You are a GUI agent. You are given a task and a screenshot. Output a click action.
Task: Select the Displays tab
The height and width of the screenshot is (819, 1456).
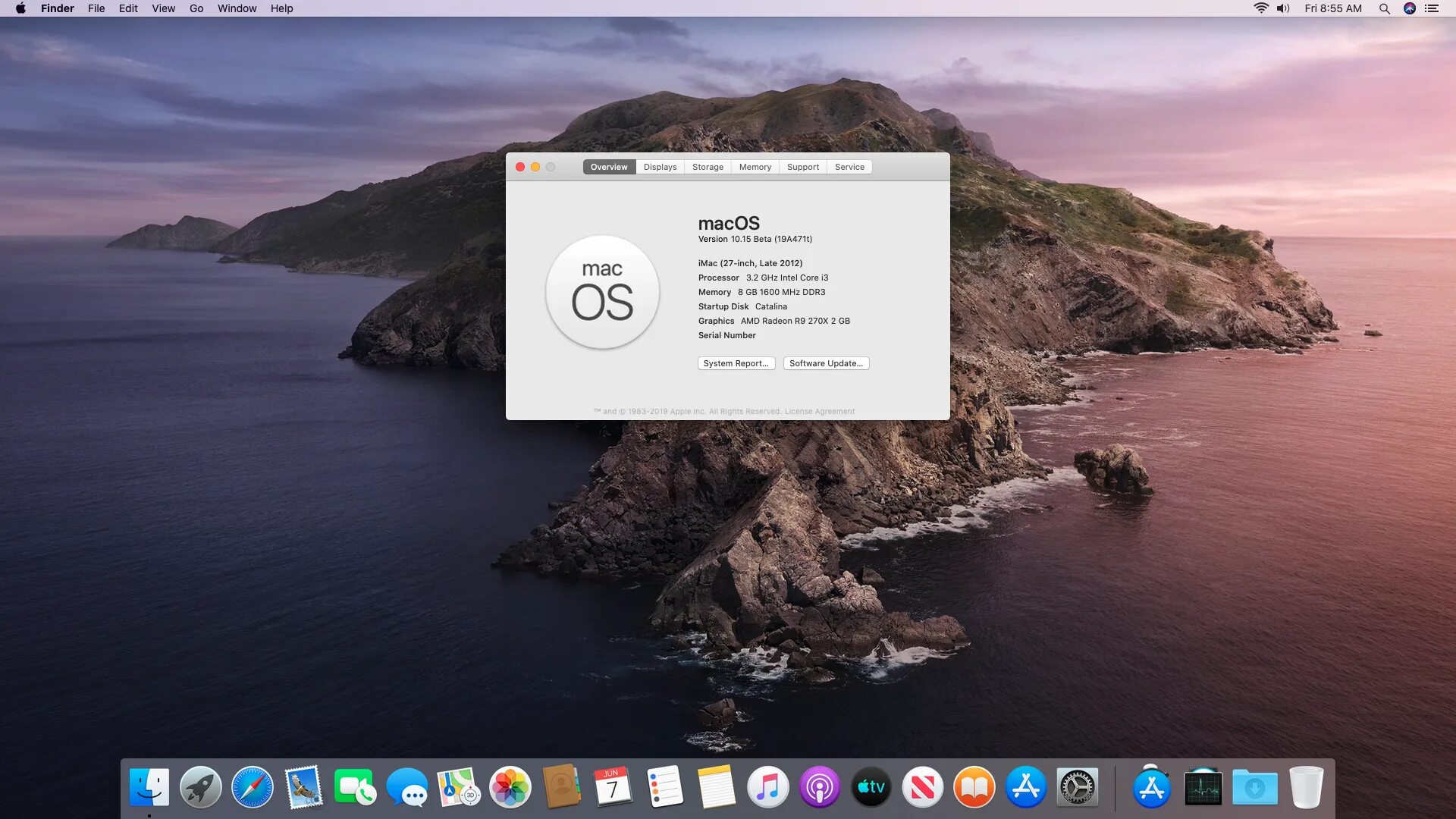click(x=660, y=167)
